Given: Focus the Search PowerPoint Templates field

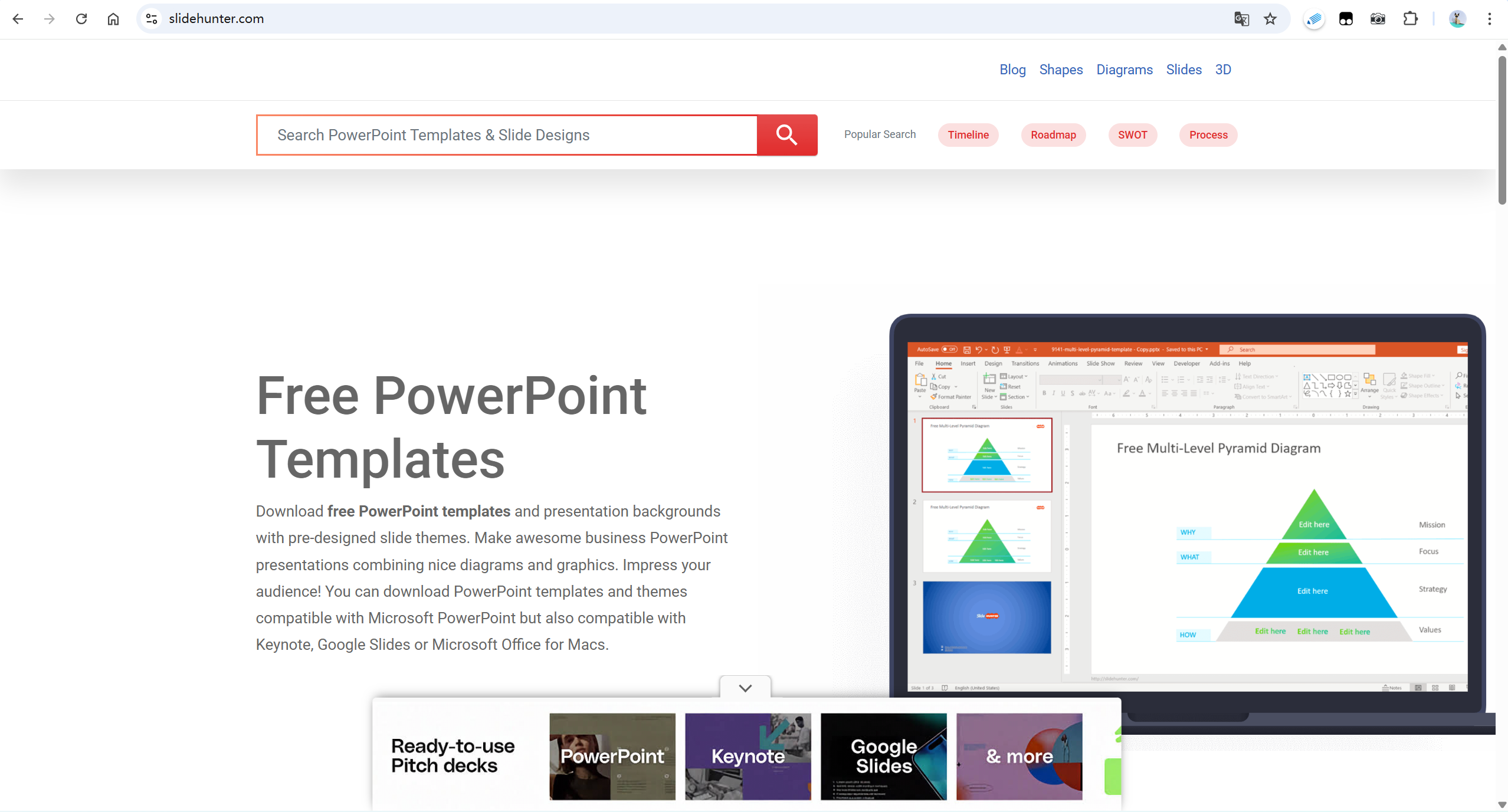Looking at the screenshot, I should click(507, 135).
